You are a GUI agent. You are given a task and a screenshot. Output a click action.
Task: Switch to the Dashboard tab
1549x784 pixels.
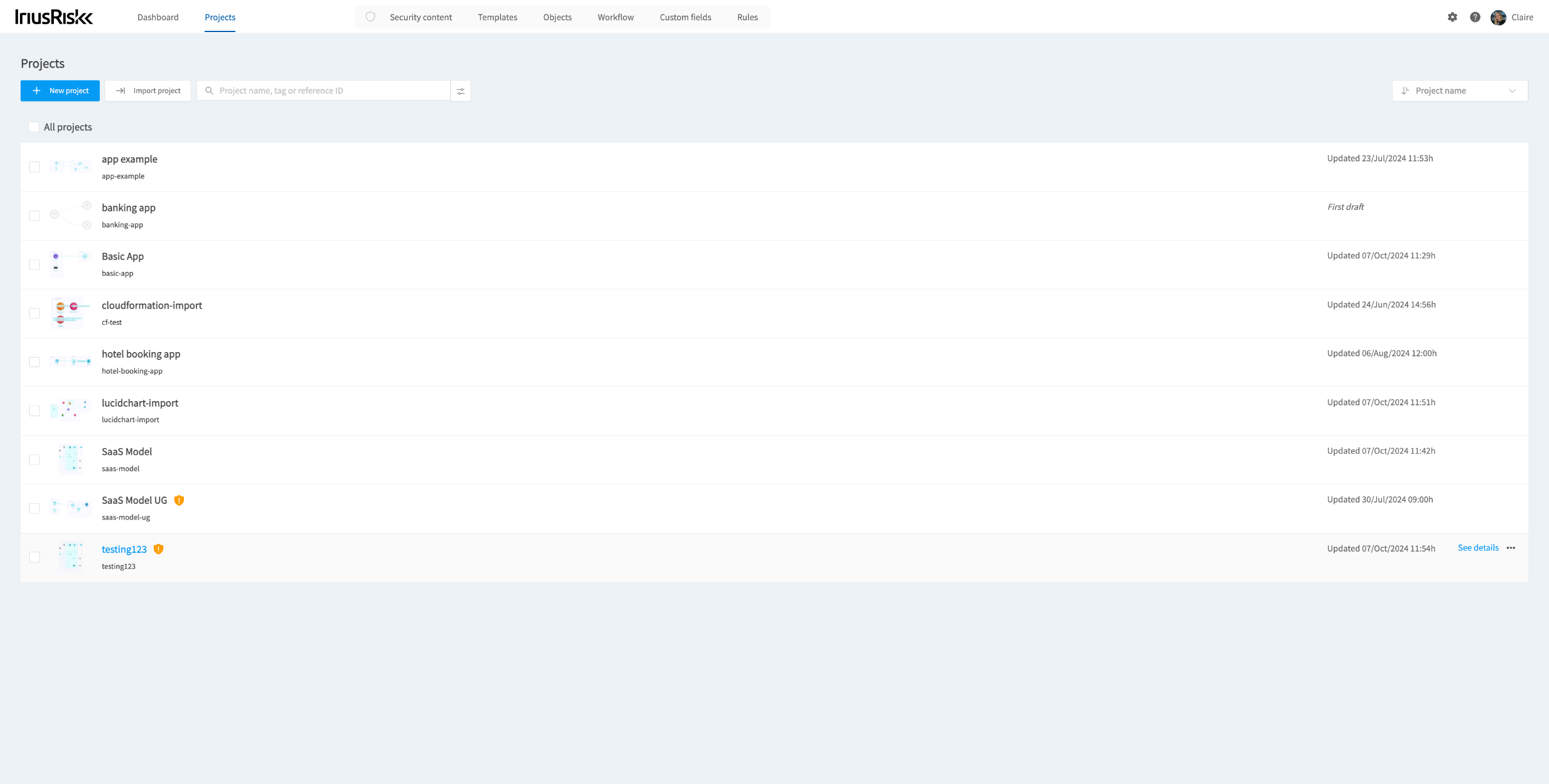[158, 17]
